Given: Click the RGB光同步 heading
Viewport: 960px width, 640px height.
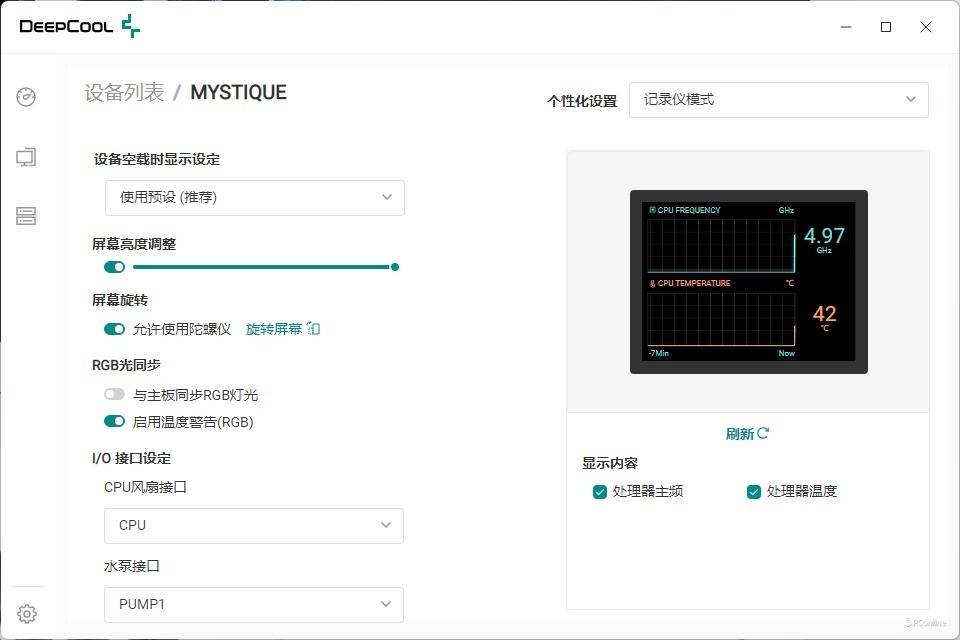Looking at the screenshot, I should 126,365.
